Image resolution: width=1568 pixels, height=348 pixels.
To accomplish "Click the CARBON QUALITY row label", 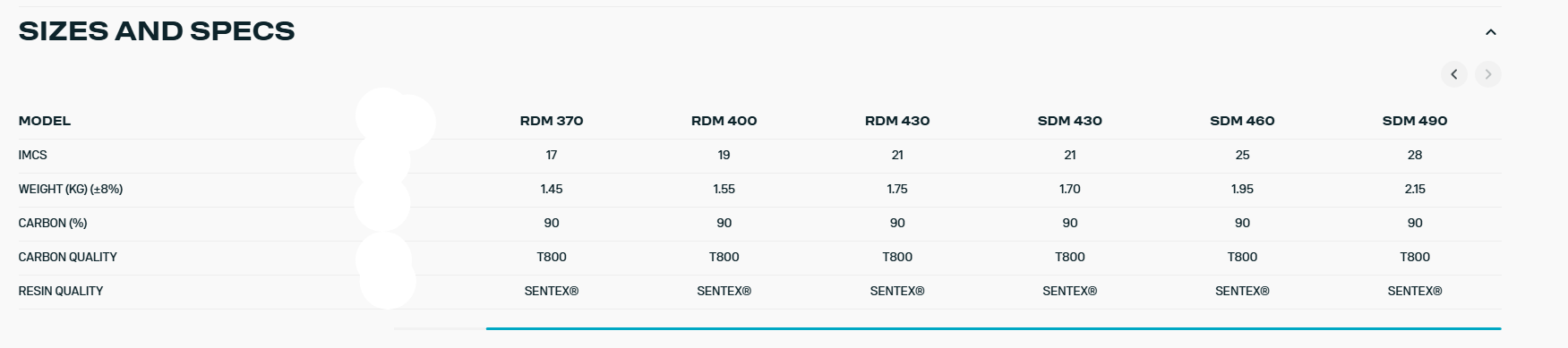I will 68,257.
